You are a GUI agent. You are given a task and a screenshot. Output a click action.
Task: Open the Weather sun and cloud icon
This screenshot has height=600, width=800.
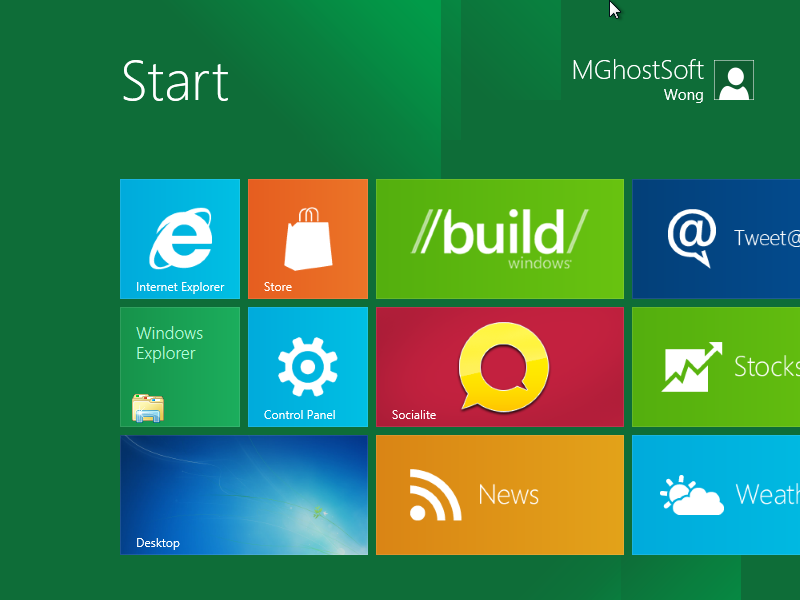[691, 494]
